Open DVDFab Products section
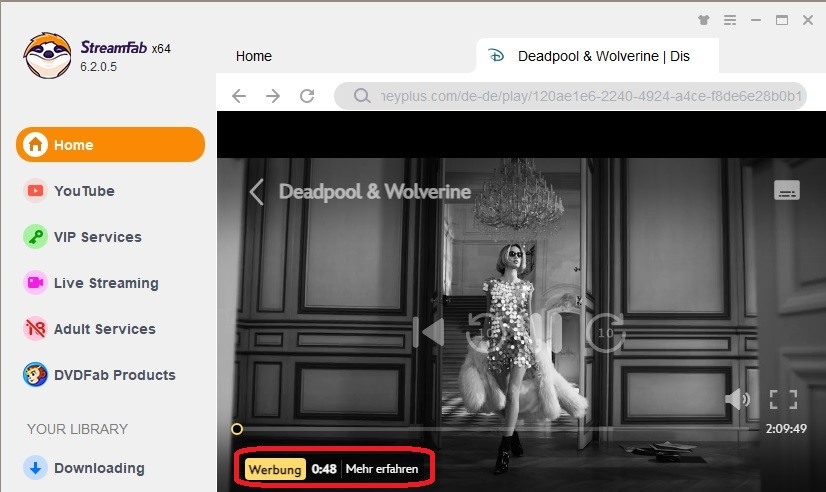 click(114, 375)
